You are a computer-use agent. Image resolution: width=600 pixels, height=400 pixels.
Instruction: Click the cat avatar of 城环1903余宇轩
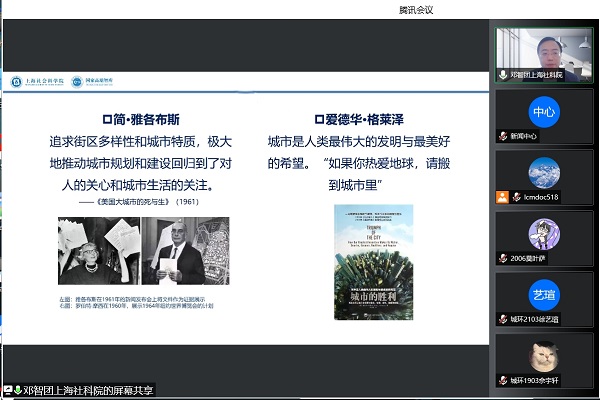point(544,355)
